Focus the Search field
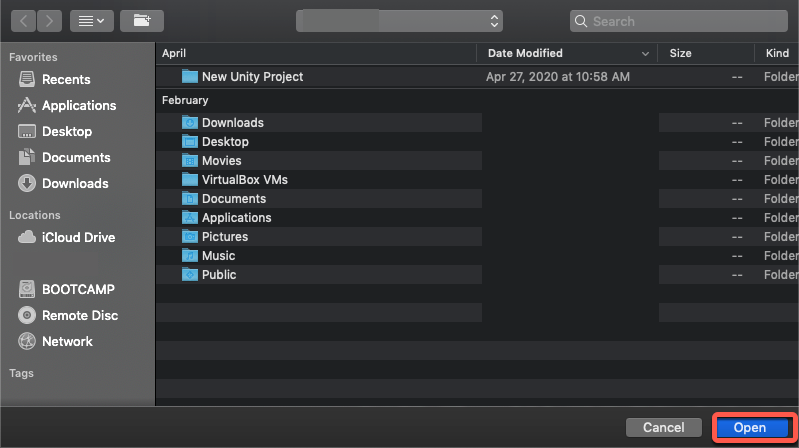 (679, 21)
